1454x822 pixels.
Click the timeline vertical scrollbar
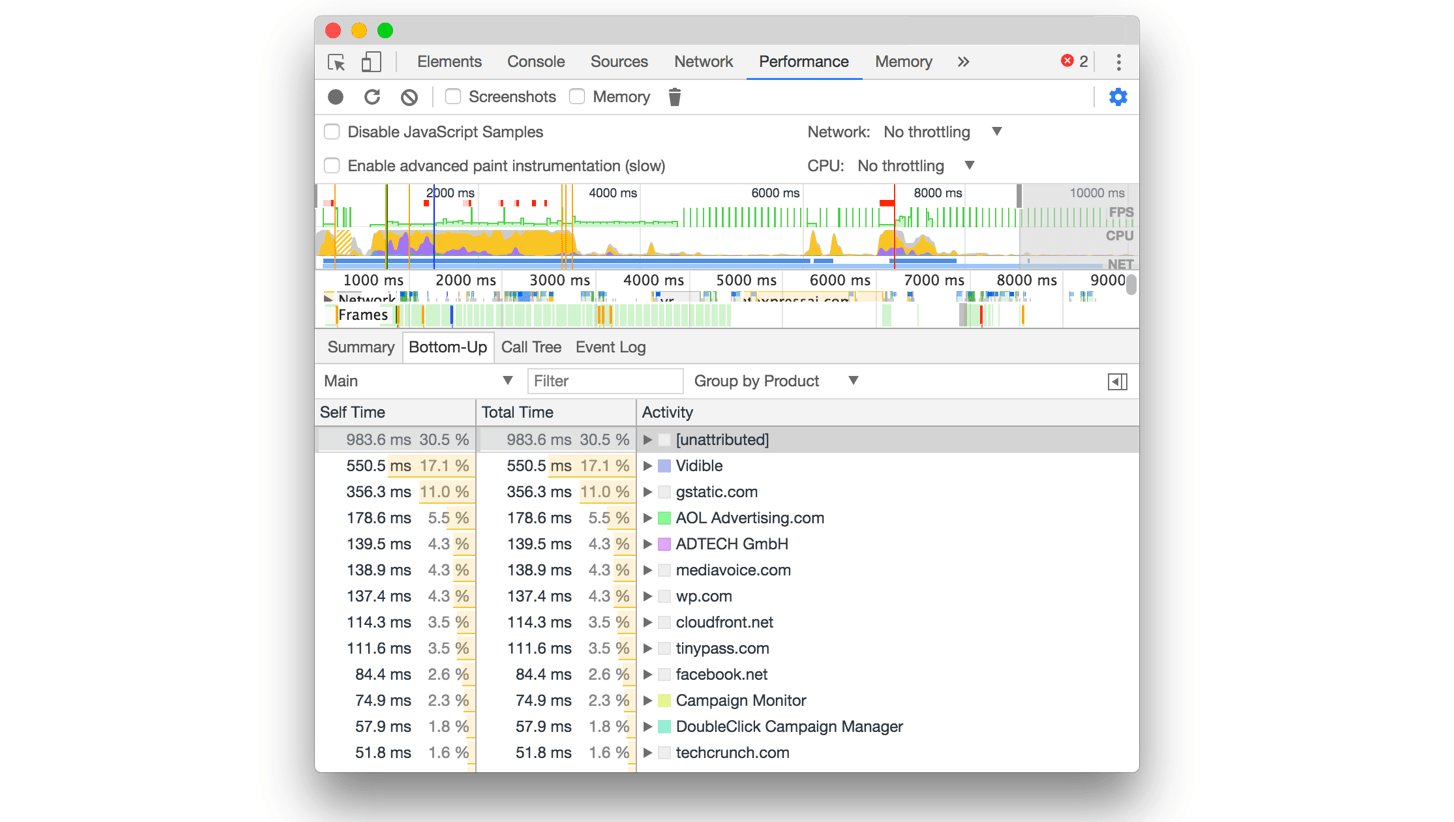[1131, 283]
